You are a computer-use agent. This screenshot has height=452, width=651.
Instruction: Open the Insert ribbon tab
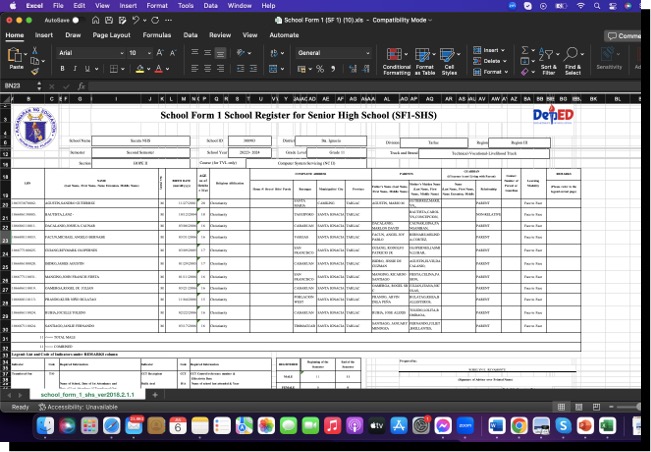point(44,35)
